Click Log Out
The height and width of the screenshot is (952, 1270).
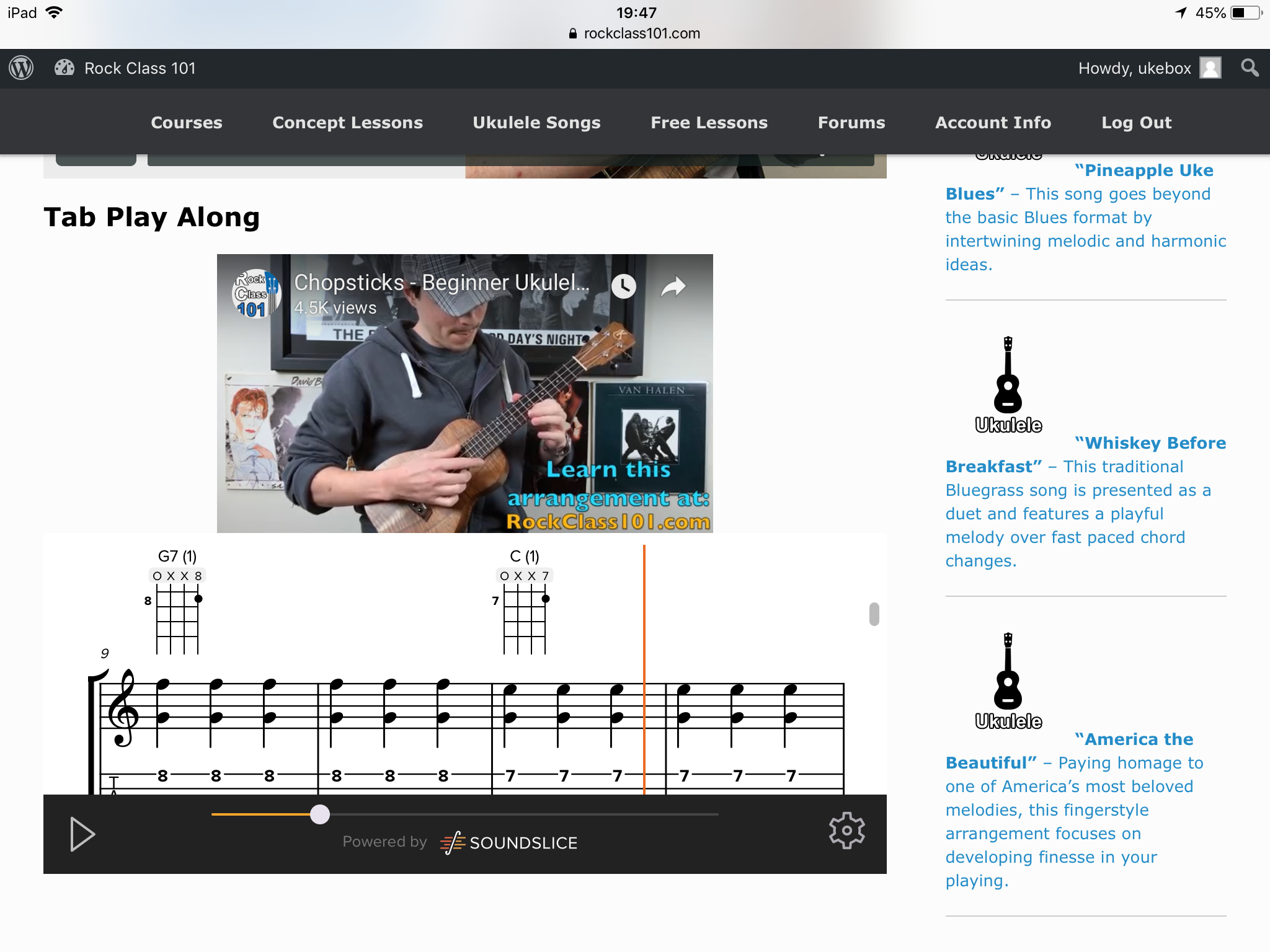tap(1137, 123)
